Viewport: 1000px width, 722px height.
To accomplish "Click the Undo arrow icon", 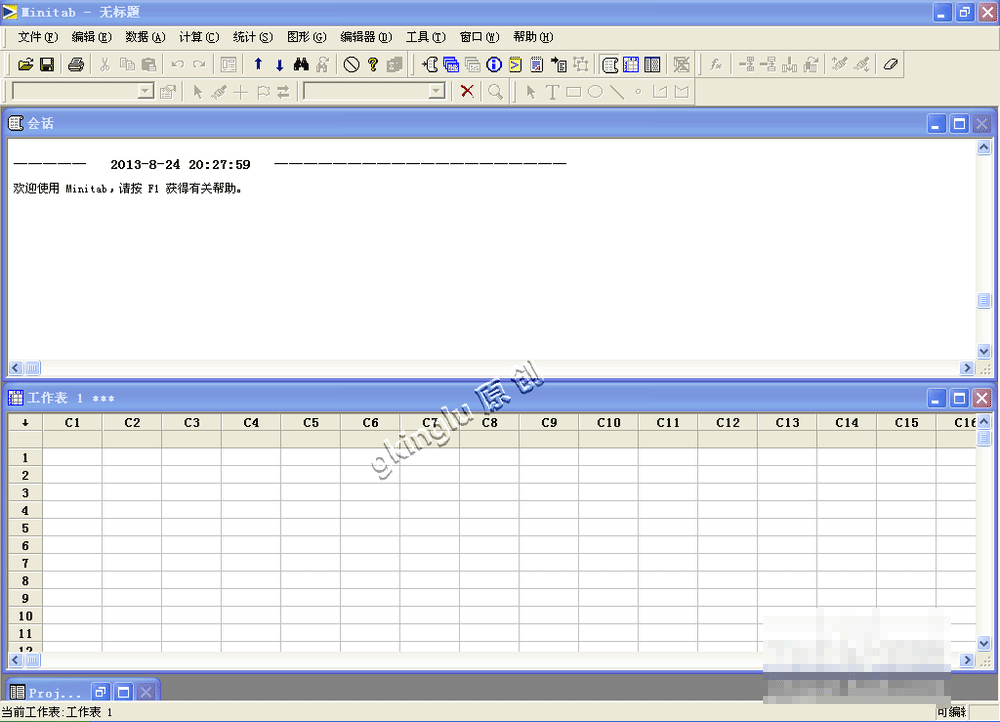I will click(178, 64).
